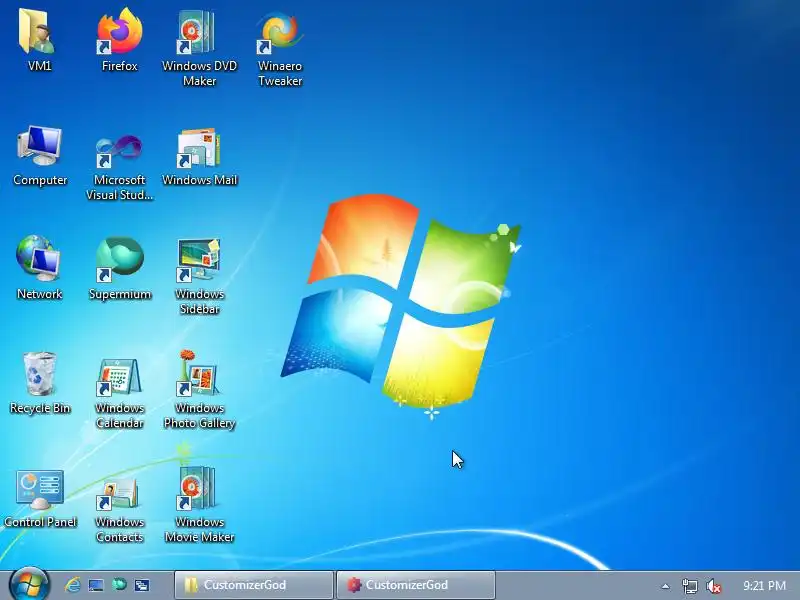Viewport: 800px width, 600px height.
Task: Select the Windows DVD Maker shortcut
Action: pyautogui.click(x=199, y=47)
